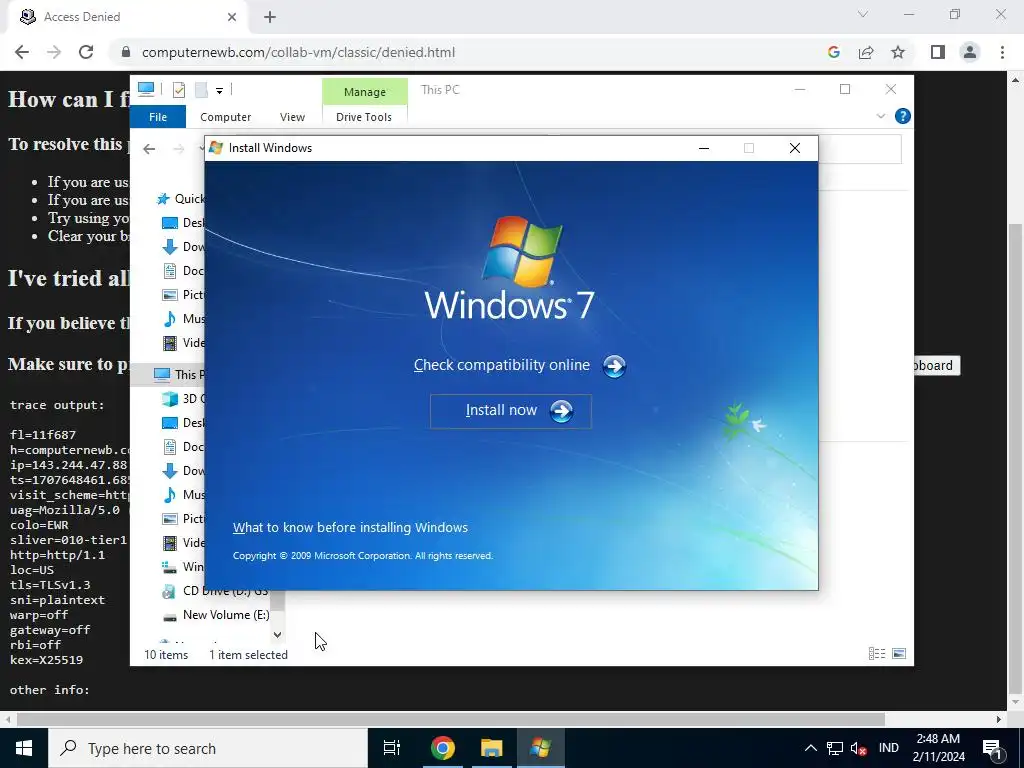
Task: View site information lock icon
Action: coord(126,52)
